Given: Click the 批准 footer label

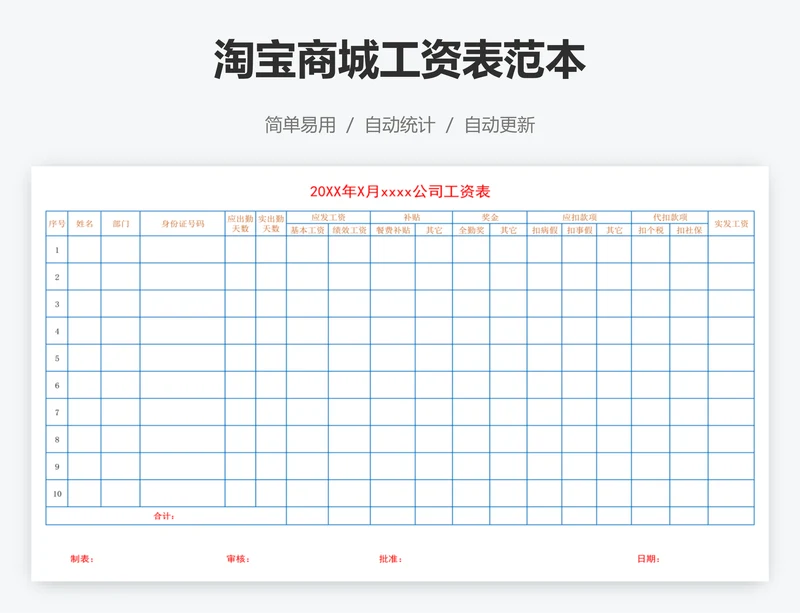Looking at the screenshot, I should pos(390,559).
